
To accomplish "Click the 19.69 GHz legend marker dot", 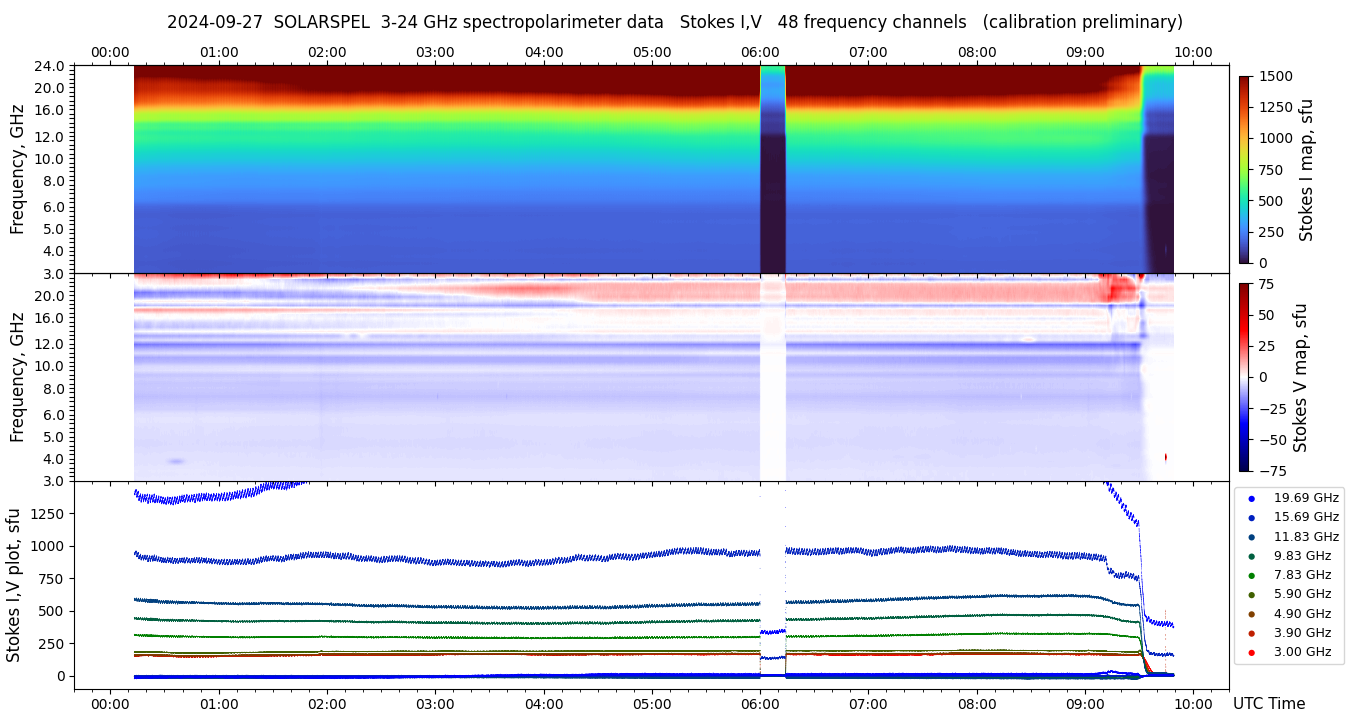I will pyautogui.click(x=1251, y=498).
